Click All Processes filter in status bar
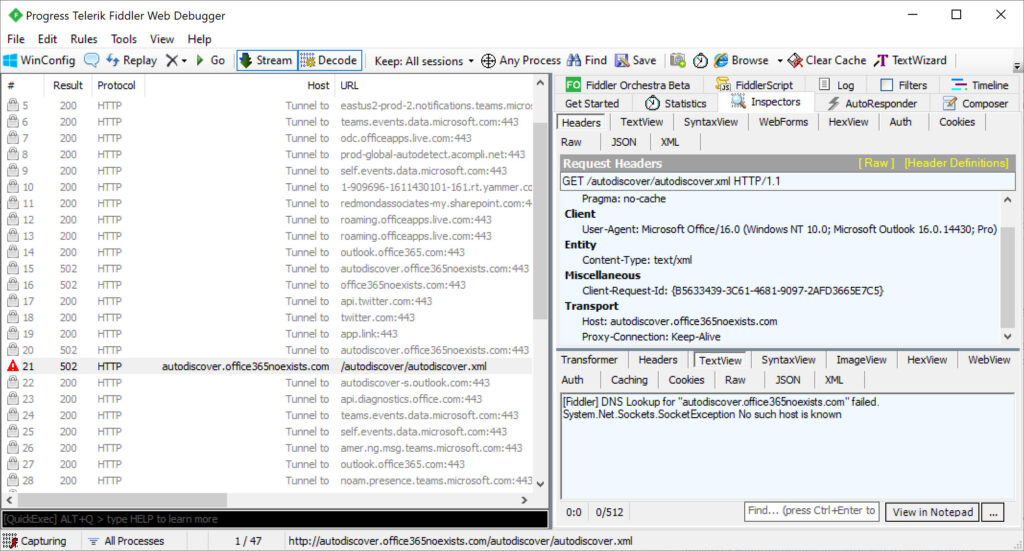Screen dimensions: 1024x551 [126, 541]
